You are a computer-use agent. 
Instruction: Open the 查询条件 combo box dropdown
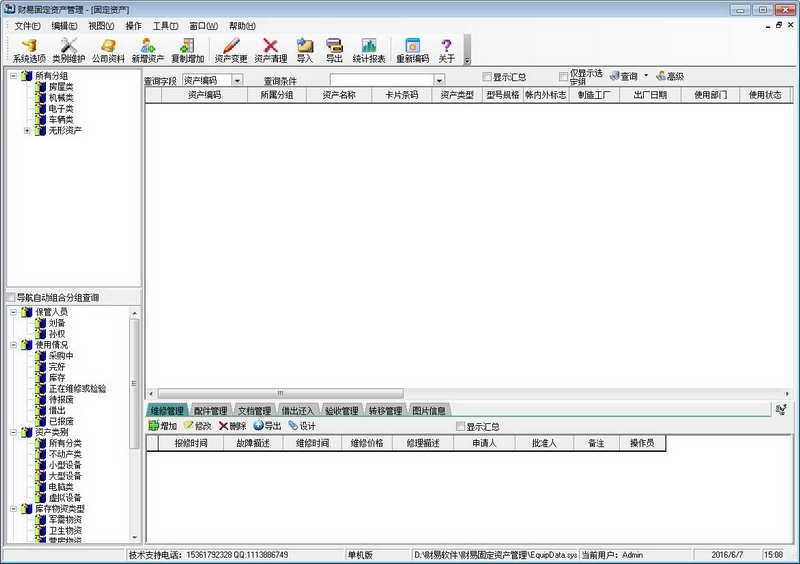pyautogui.click(x=439, y=80)
